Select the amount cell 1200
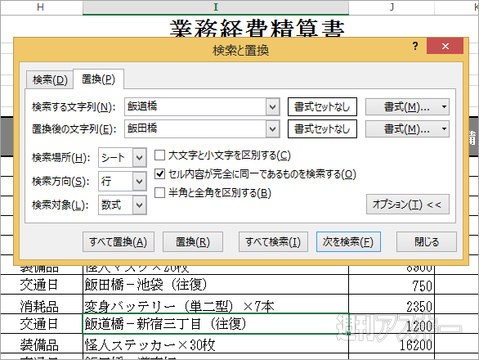The image size is (479, 360). coord(392,324)
